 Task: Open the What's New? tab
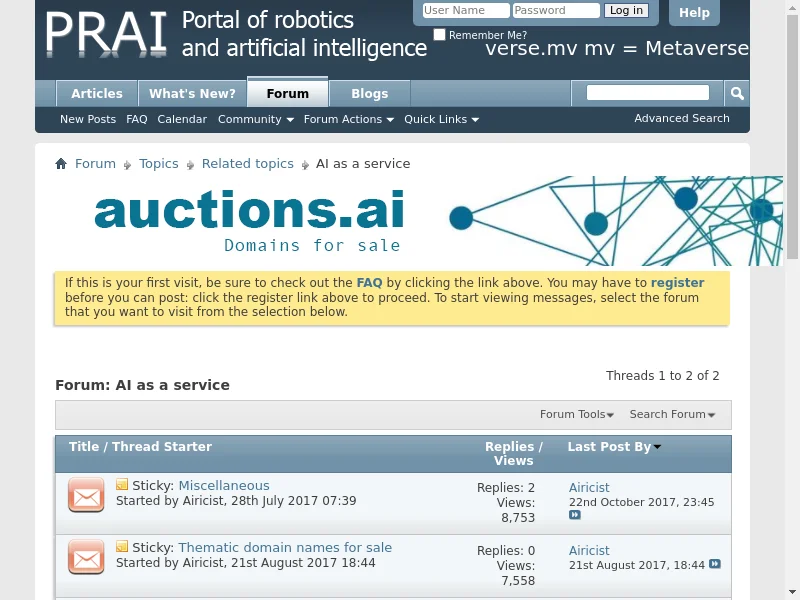(x=192, y=94)
